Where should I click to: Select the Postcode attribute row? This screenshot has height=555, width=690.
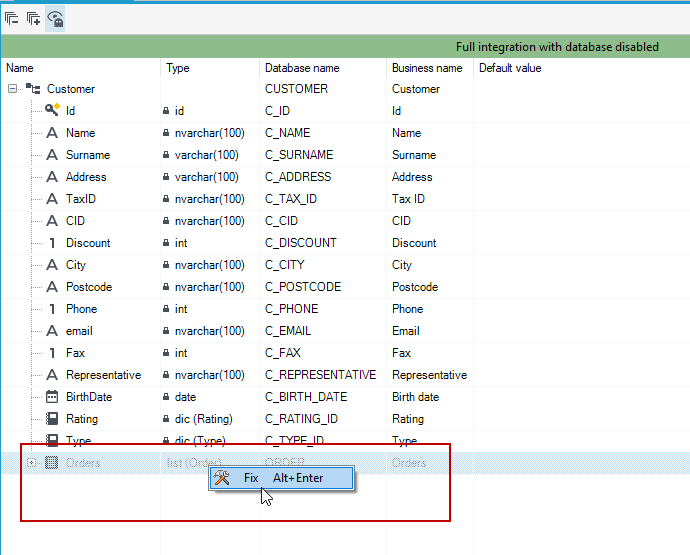(x=345, y=287)
